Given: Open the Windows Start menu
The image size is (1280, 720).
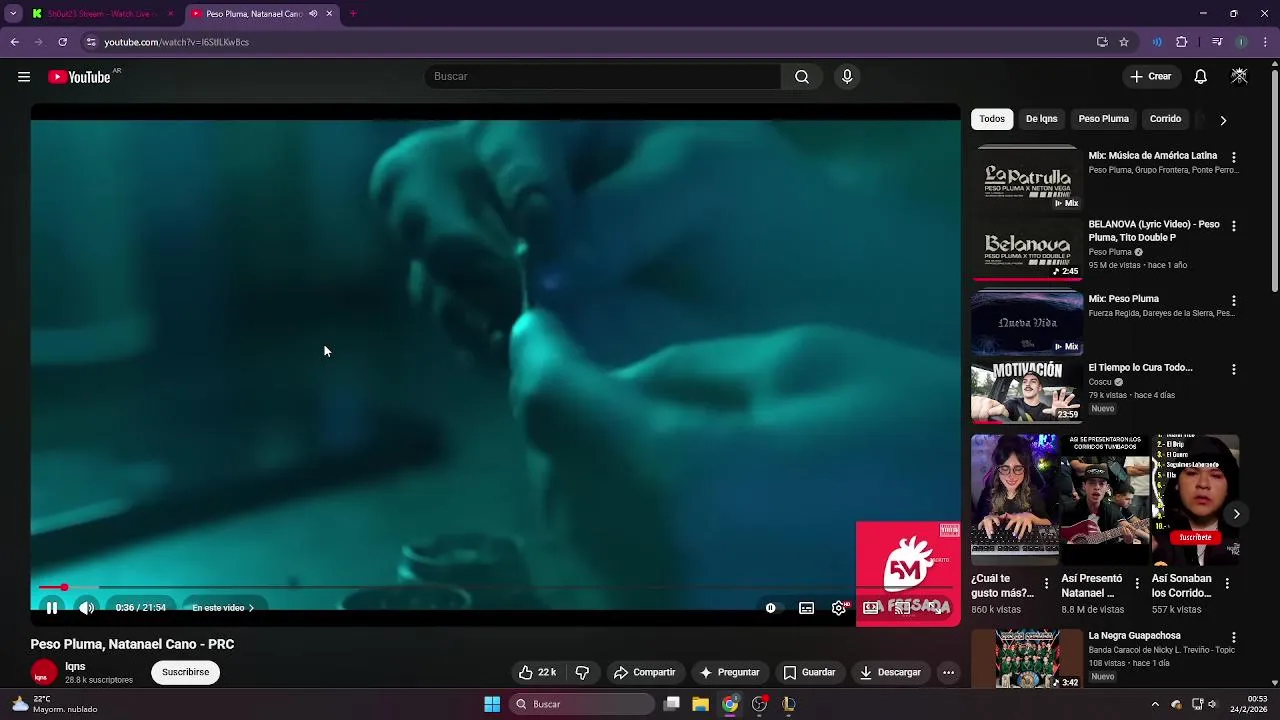Looking at the screenshot, I should click(x=492, y=704).
